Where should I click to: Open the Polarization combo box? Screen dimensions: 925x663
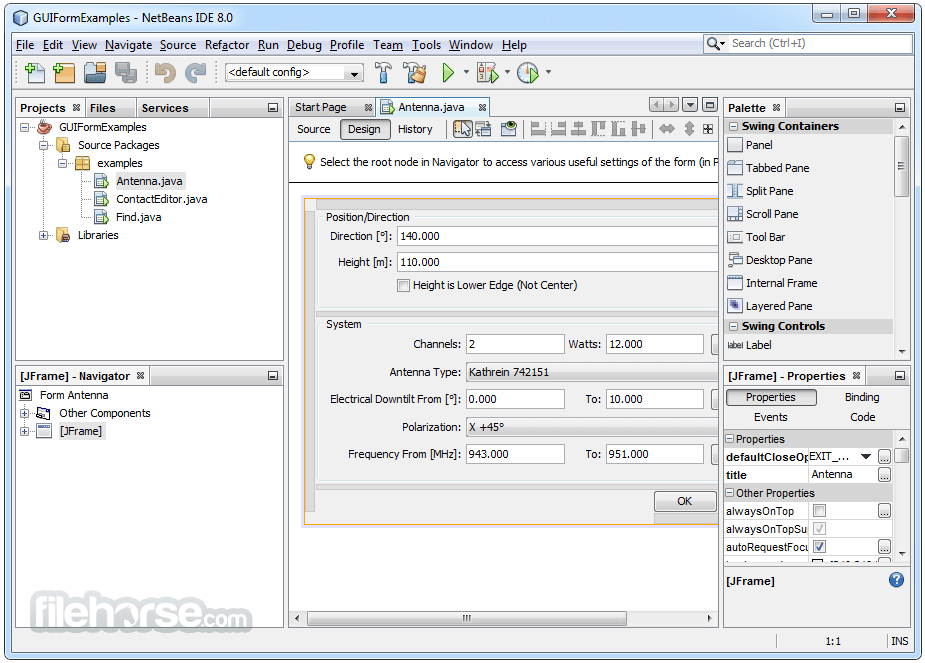pos(592,427)
